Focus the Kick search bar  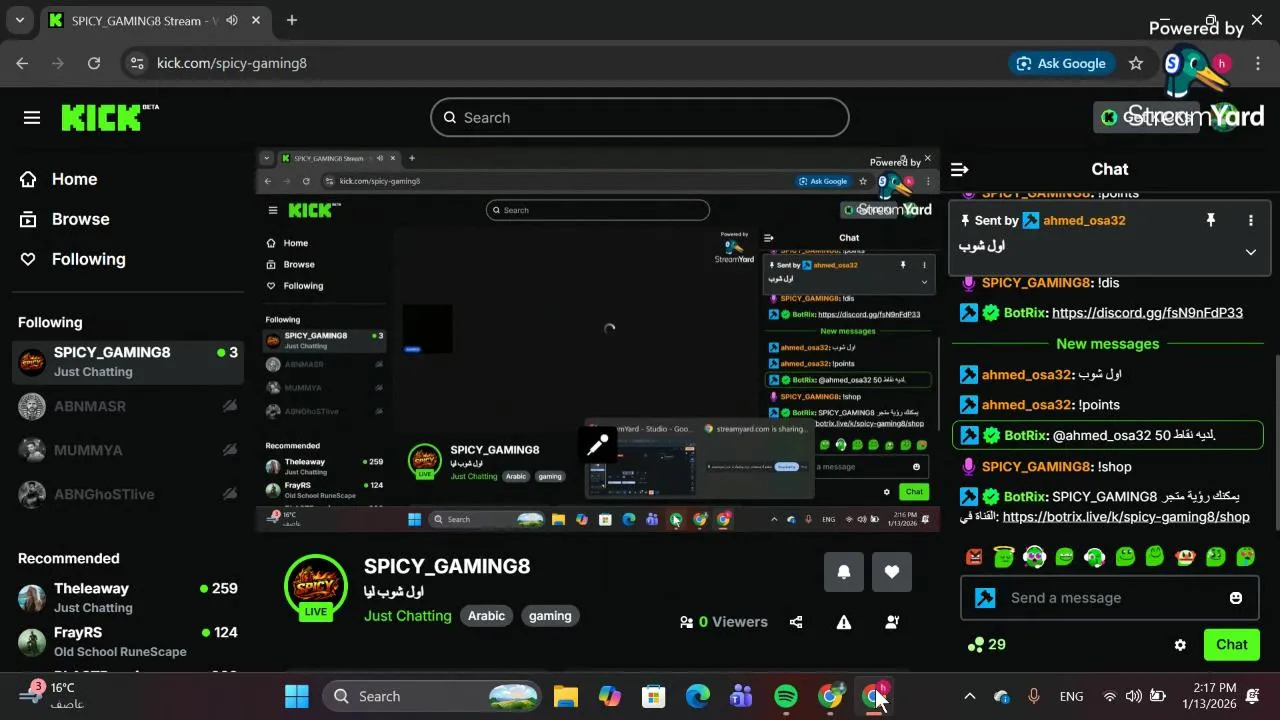pos(640,117)
